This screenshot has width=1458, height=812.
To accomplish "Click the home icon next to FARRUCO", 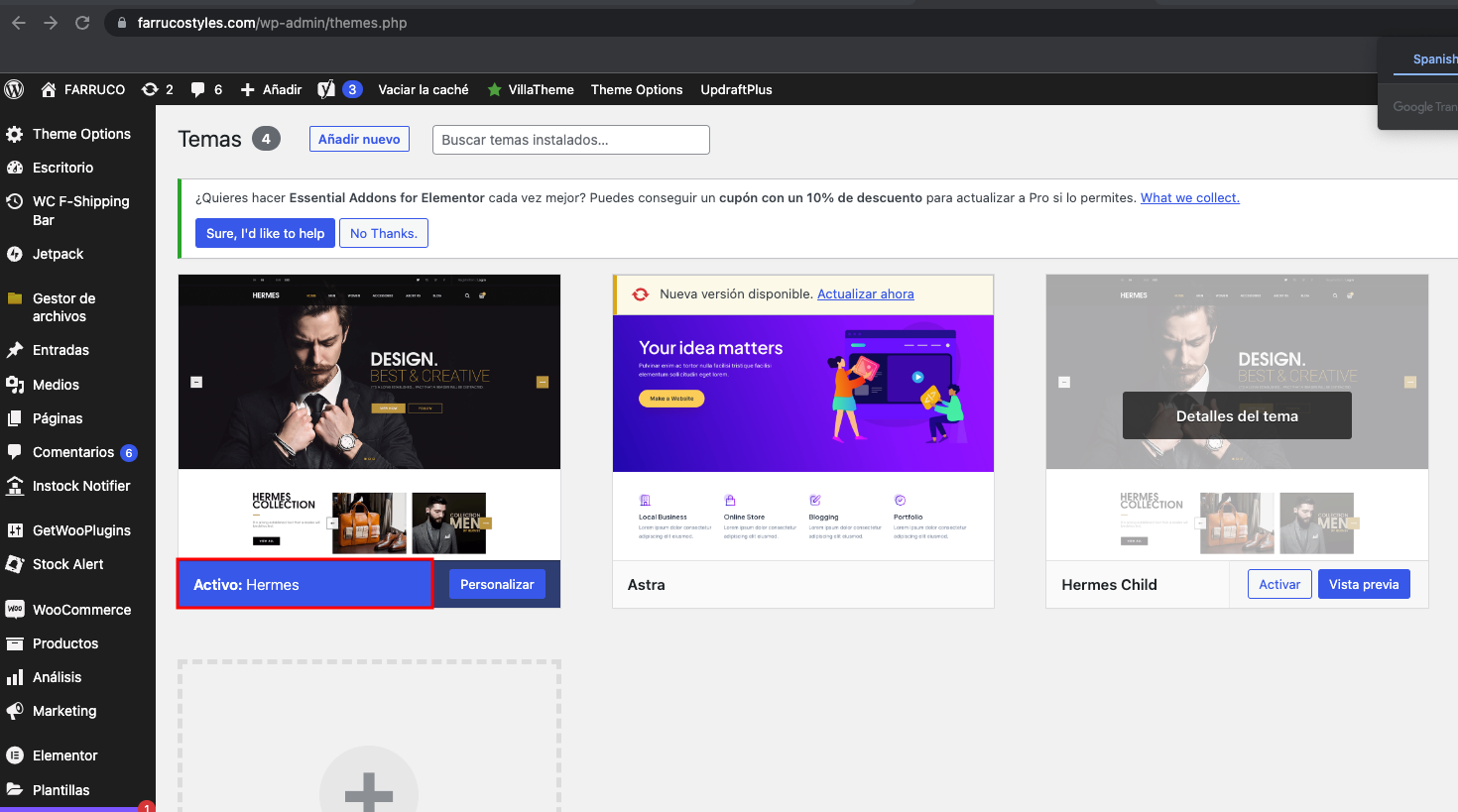I will coord(48,89).
